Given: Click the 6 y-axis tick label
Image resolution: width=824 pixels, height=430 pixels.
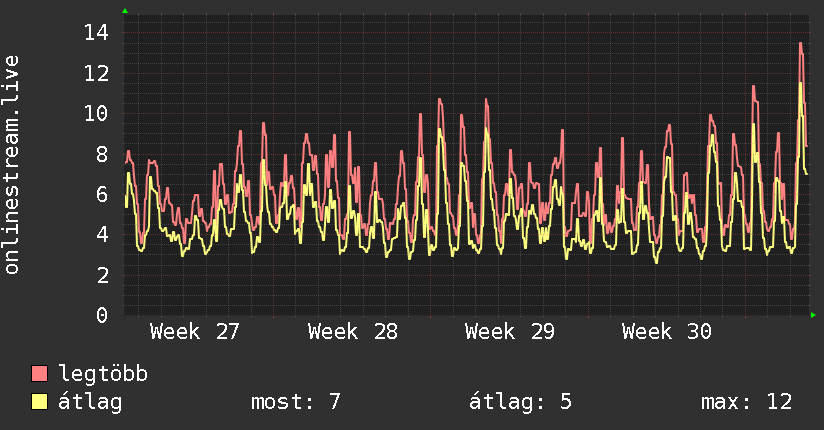Looking at the screenshot, I should [102, 194].
